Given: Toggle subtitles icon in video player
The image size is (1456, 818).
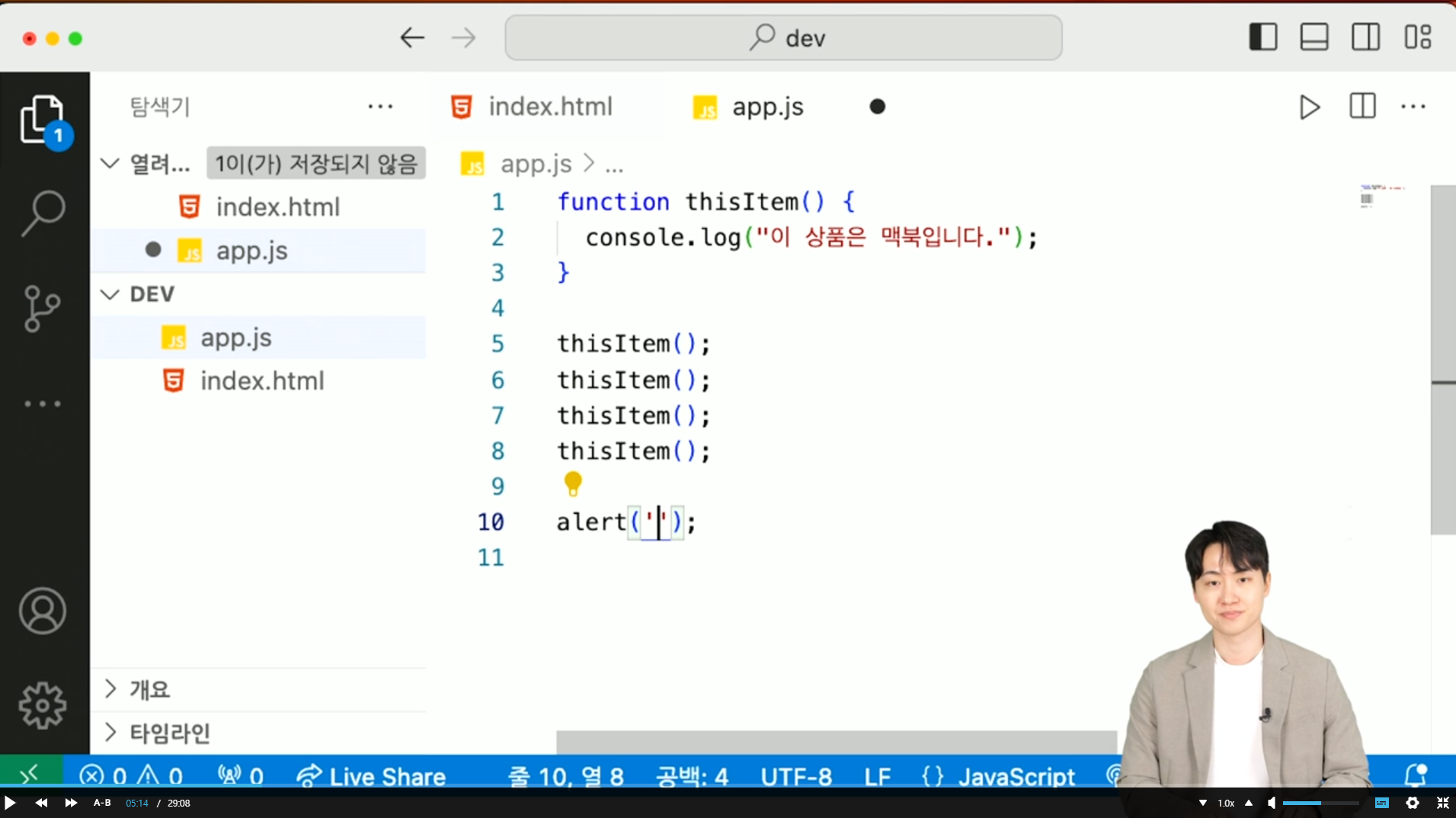Looking at the screenshot, I should pos(1382,803).
